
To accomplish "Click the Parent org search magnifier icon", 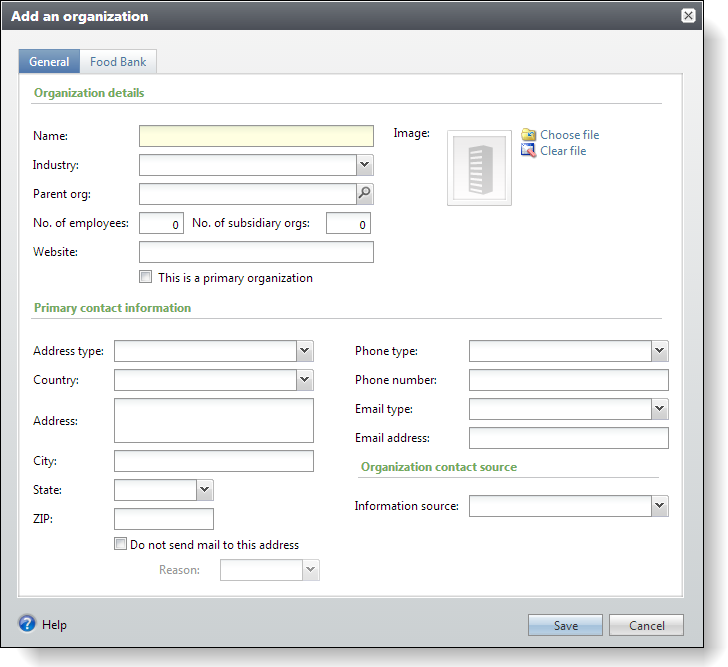I will [x=365, y=194].
